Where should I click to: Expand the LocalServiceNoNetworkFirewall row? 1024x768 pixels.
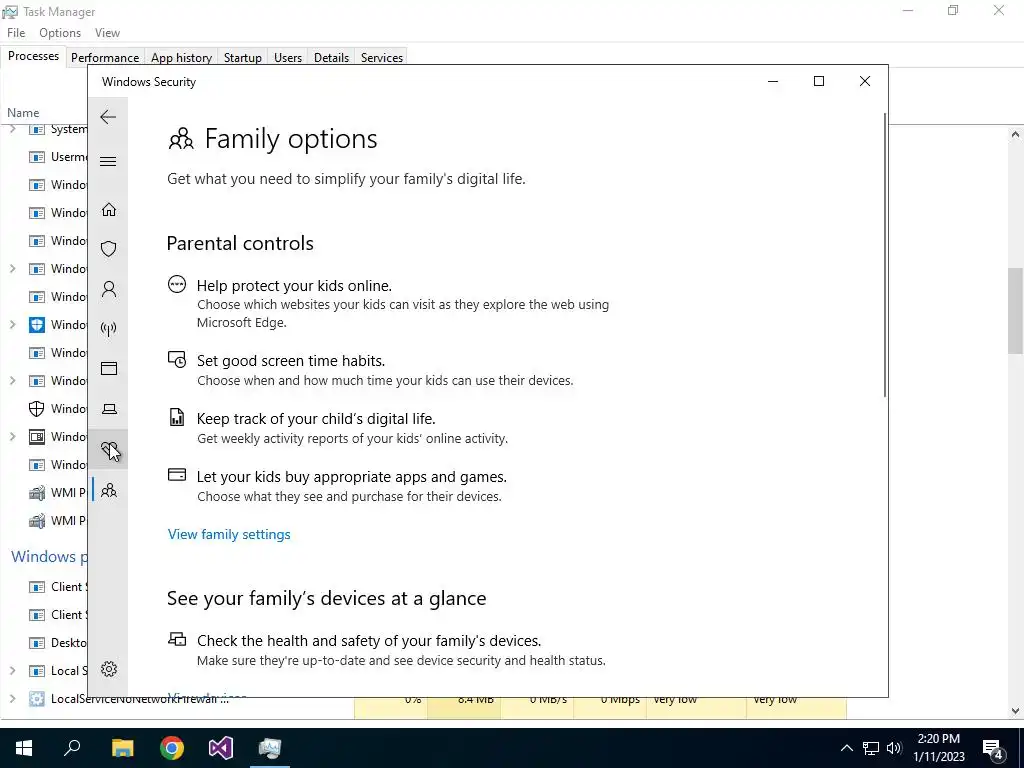[12, 699]
